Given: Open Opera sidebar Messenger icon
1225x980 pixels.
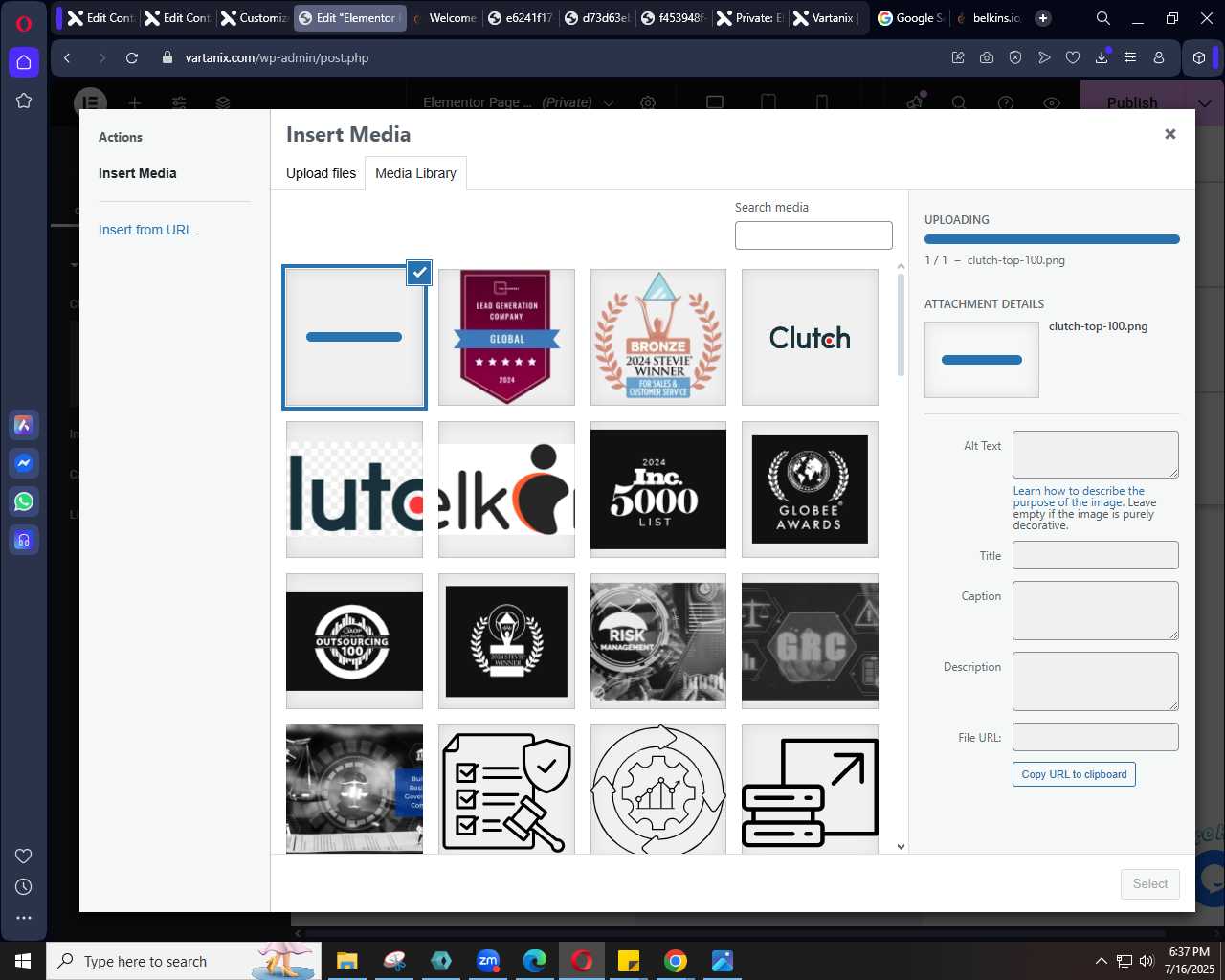Looking at the screenshot, I should click(24, 463).
